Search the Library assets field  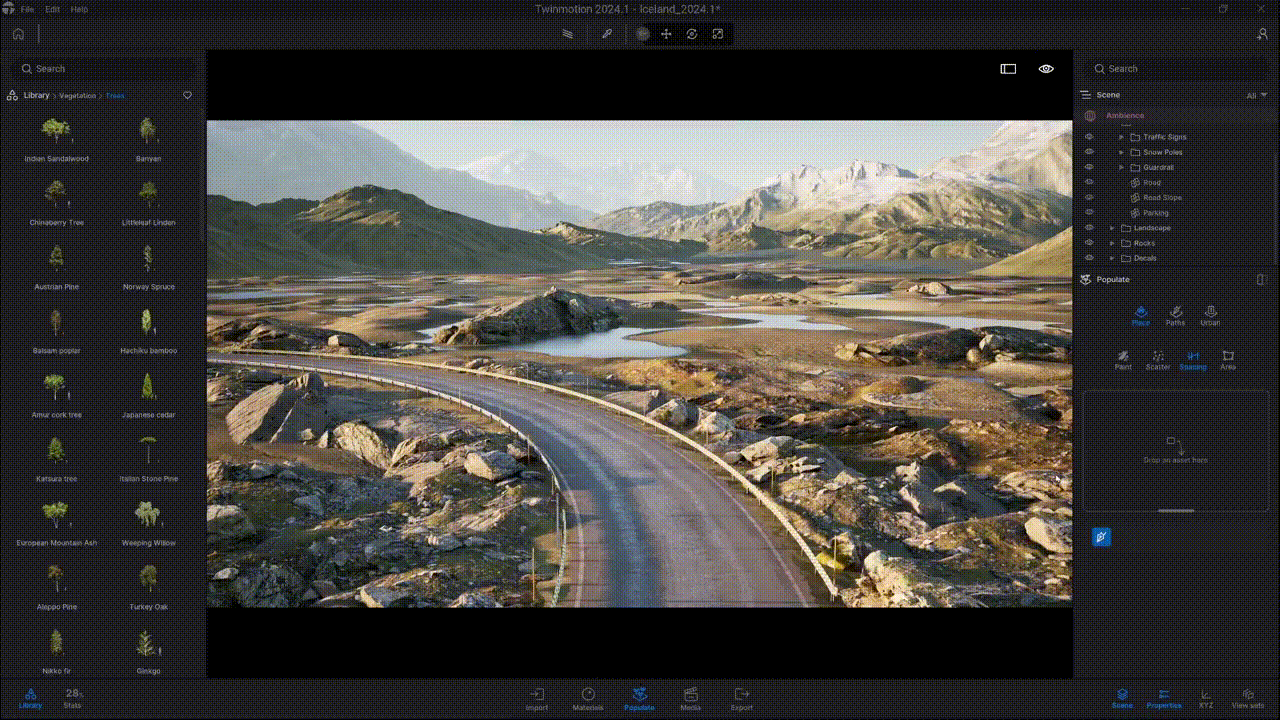click(103, 69)
